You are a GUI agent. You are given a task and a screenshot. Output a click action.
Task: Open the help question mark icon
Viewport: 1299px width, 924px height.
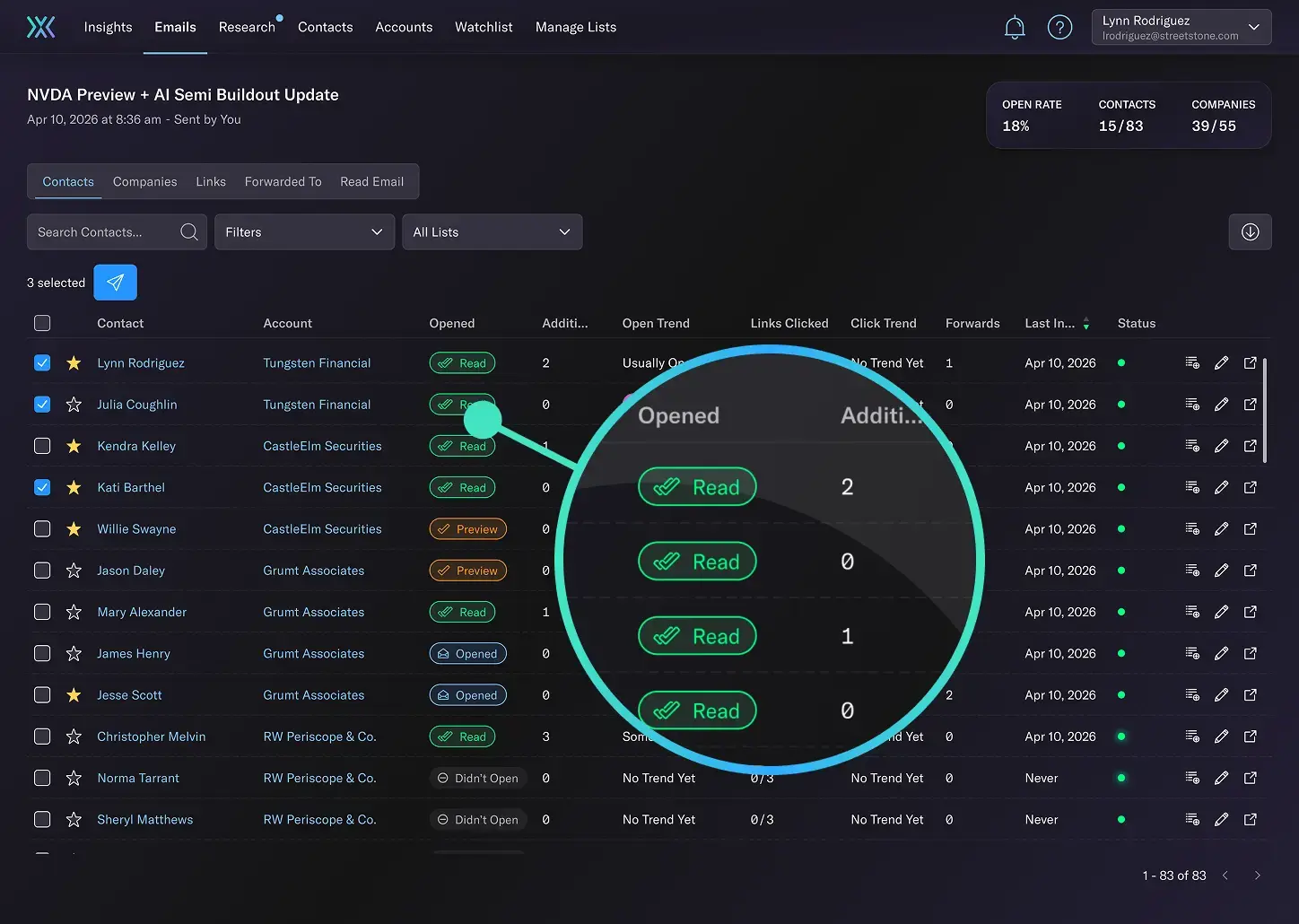pos(1059,28)
